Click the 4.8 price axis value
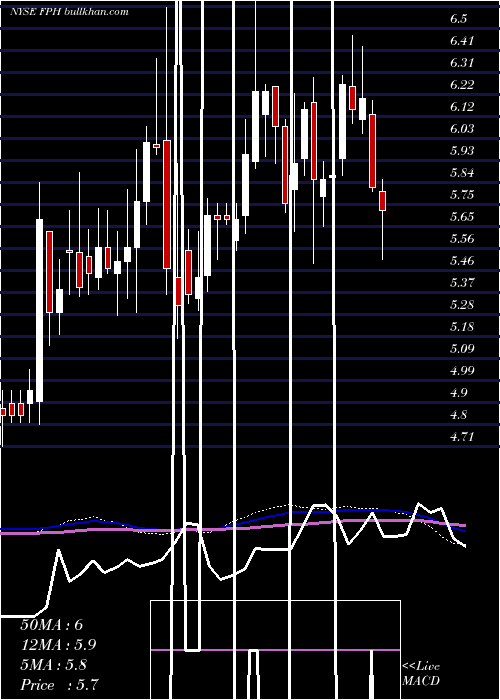The image size is (500, 700). click(x=459, y=415)
